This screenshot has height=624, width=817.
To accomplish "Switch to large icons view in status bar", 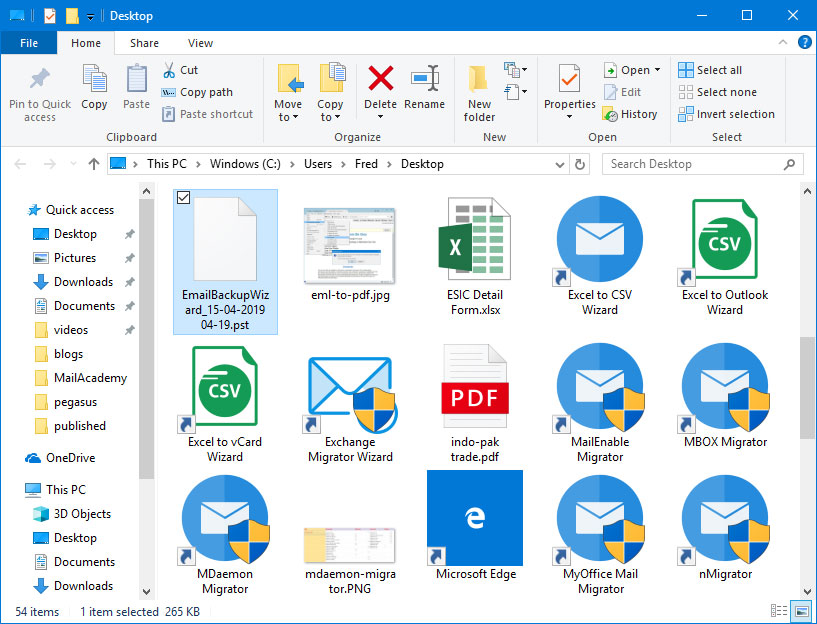I will pos(801,611).
